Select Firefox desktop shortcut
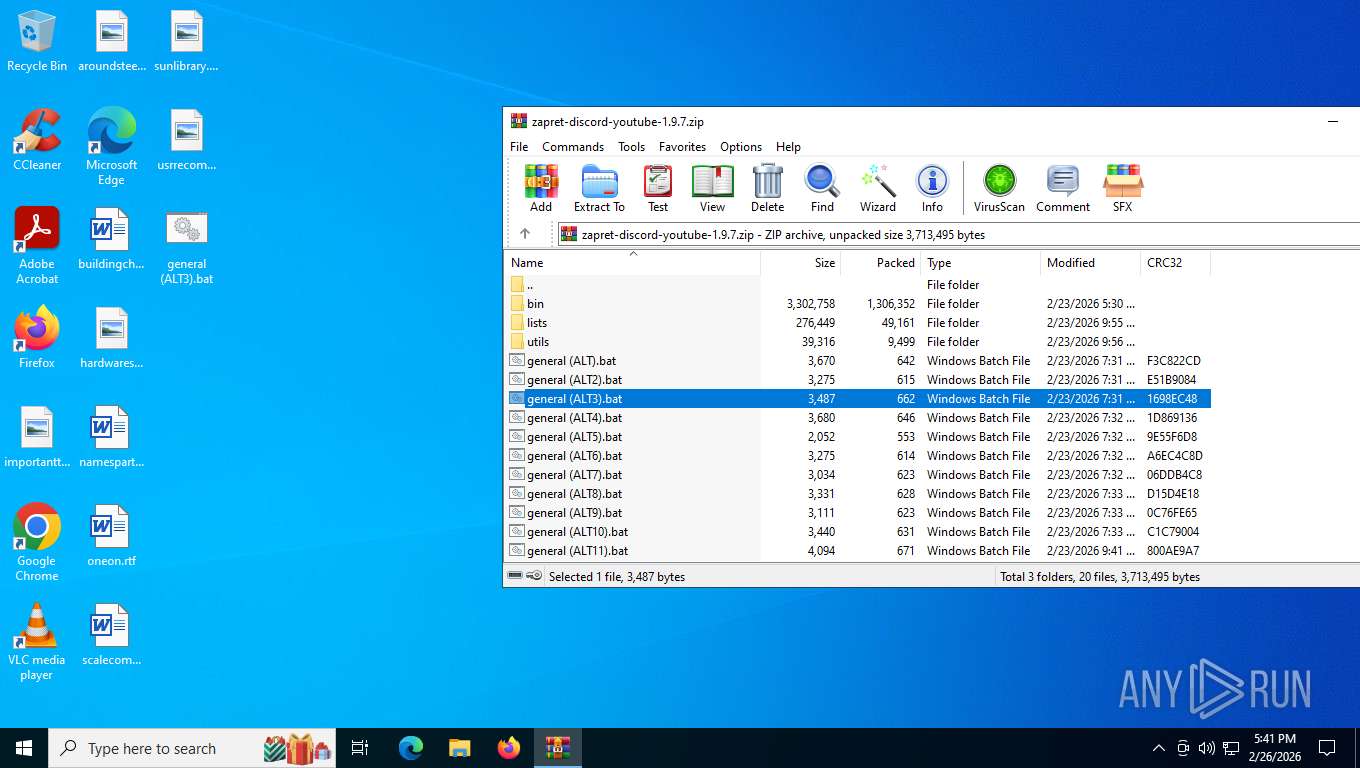Image resolution: width=1360 pixels, height=768 pixels. pos(37,338)
